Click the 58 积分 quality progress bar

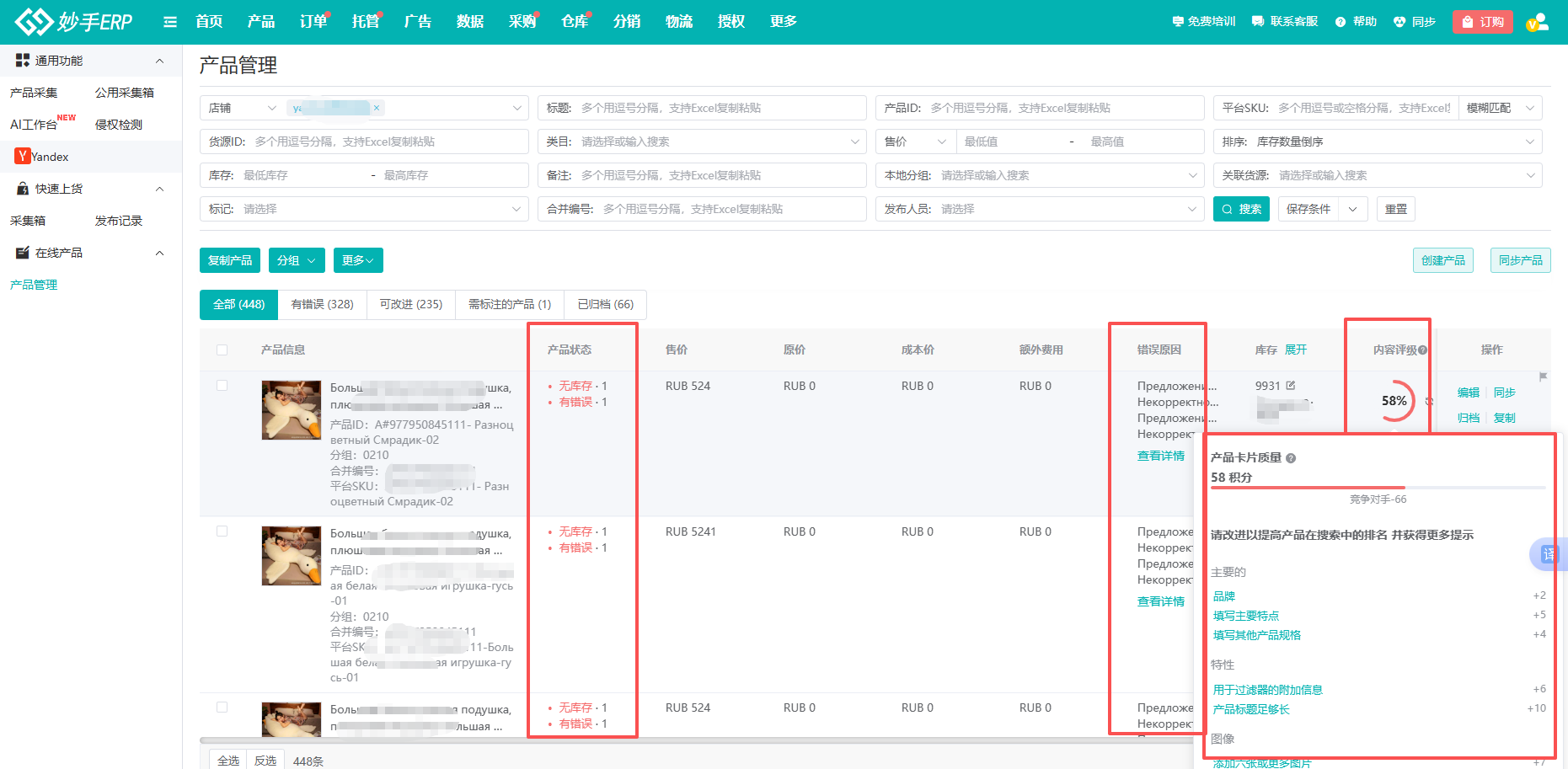pos(1378,488)
